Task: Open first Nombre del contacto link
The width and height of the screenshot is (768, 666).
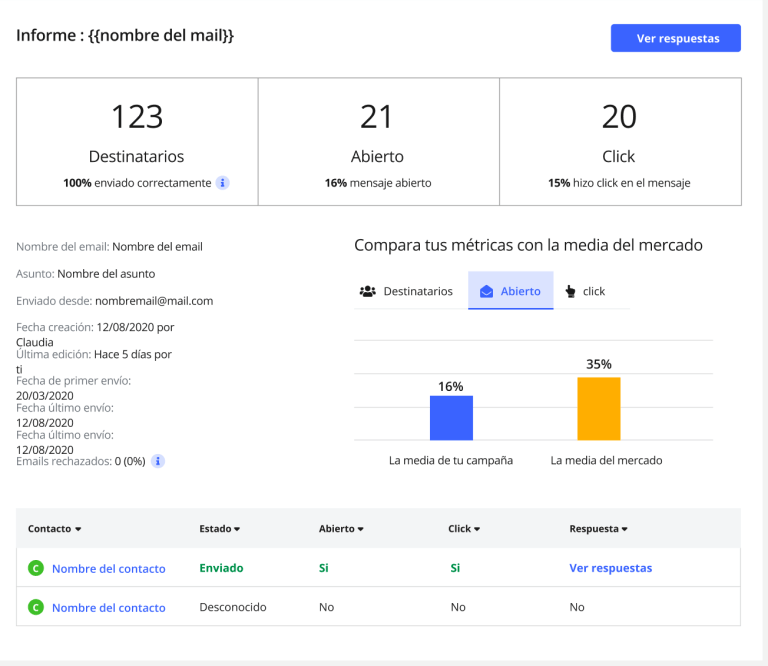Action: coord(108,568)
